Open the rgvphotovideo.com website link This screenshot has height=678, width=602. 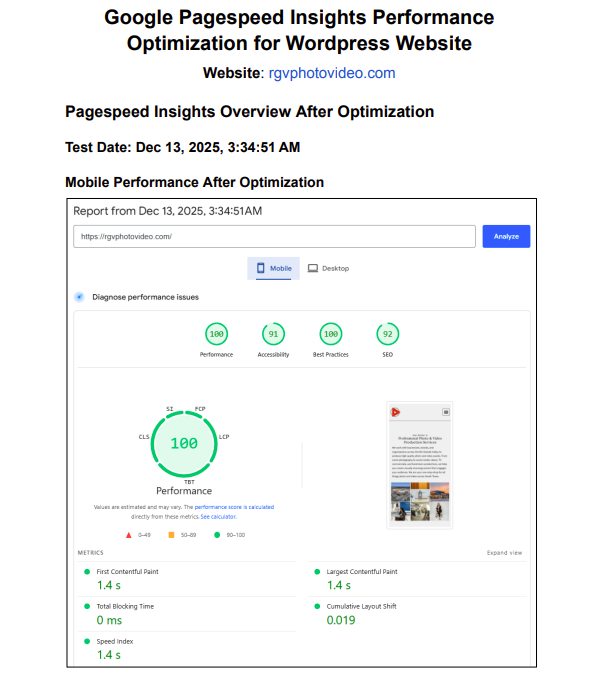332,73
